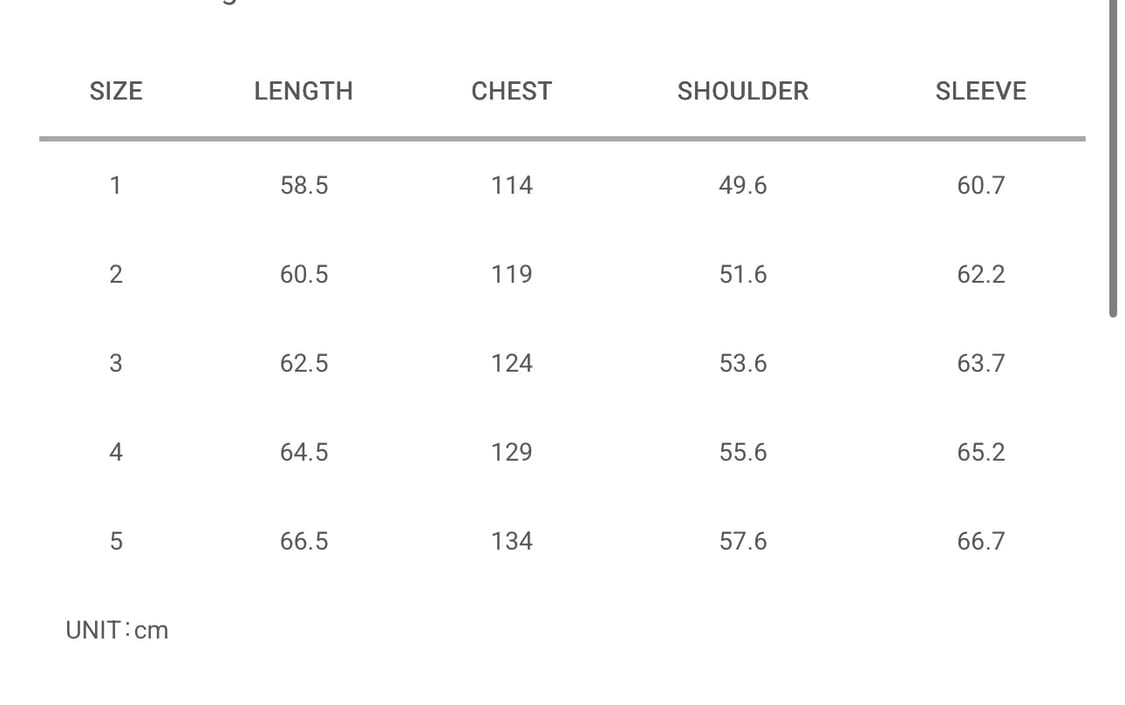The width and height of the screenshot is (1125, 705).
Task: Click shoulder value 53.6
Action: 743,364
